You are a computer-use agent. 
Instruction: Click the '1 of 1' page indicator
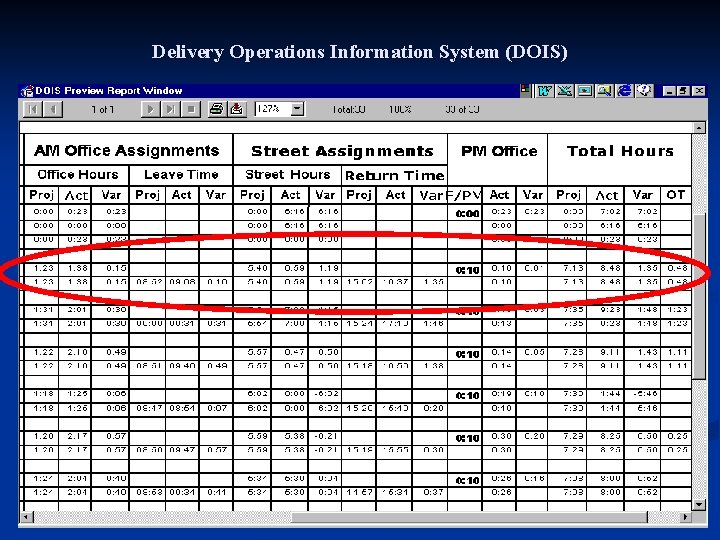click(x=102, y=109)
